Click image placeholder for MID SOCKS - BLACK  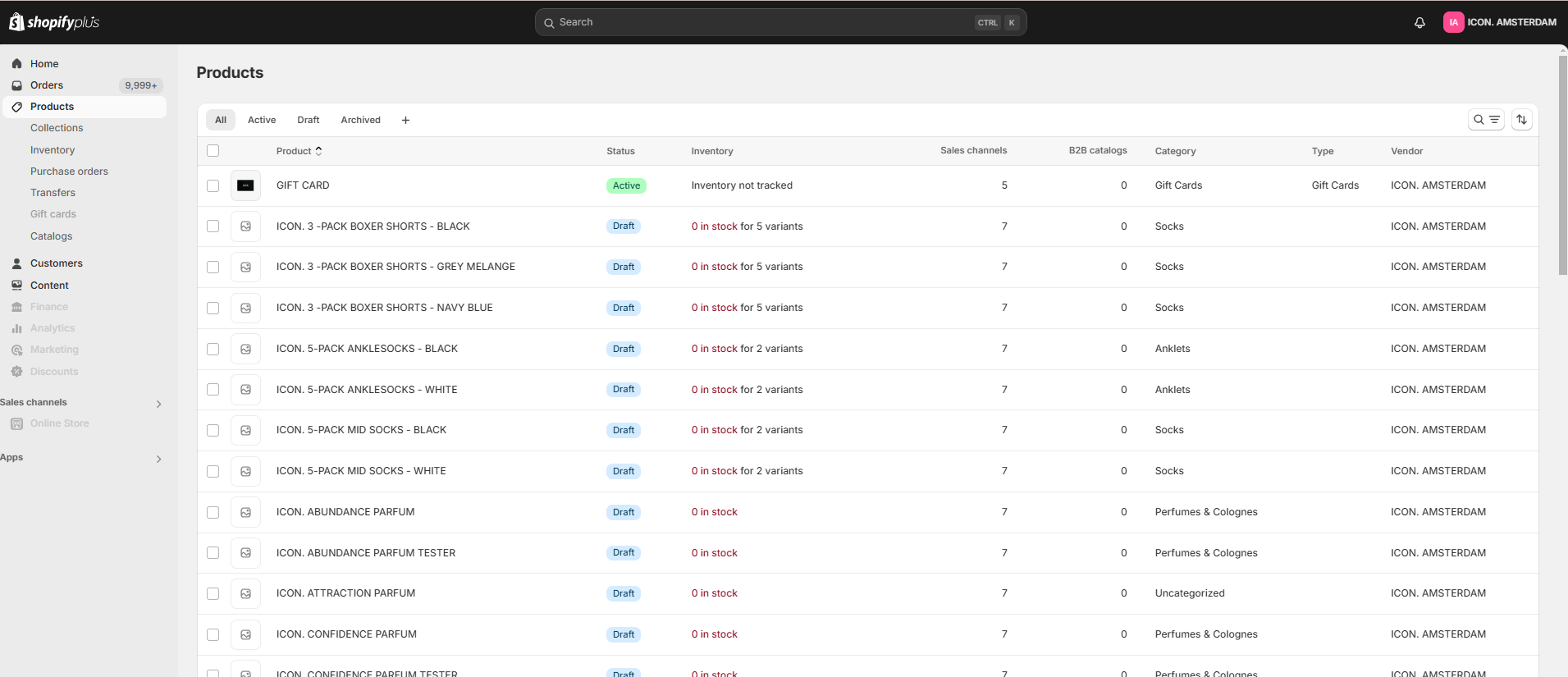pyautogui.click(x=245, y=430)
